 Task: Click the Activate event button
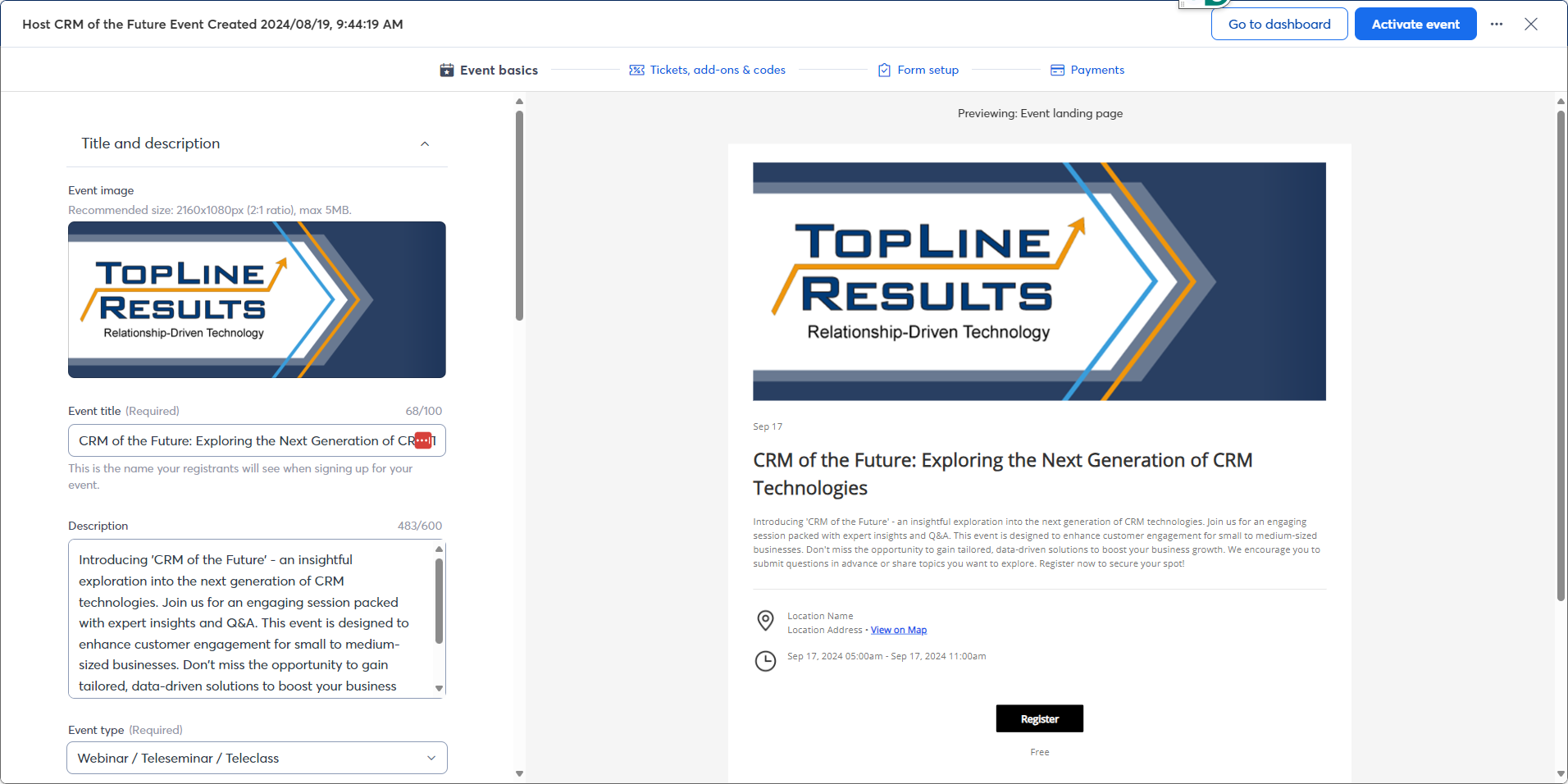[1415, 25]
